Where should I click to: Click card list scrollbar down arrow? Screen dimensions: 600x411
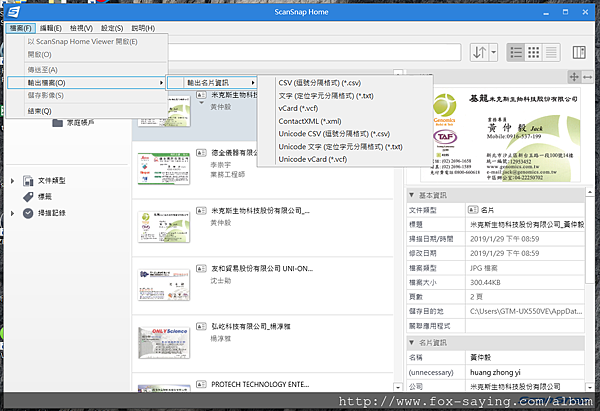398,387
